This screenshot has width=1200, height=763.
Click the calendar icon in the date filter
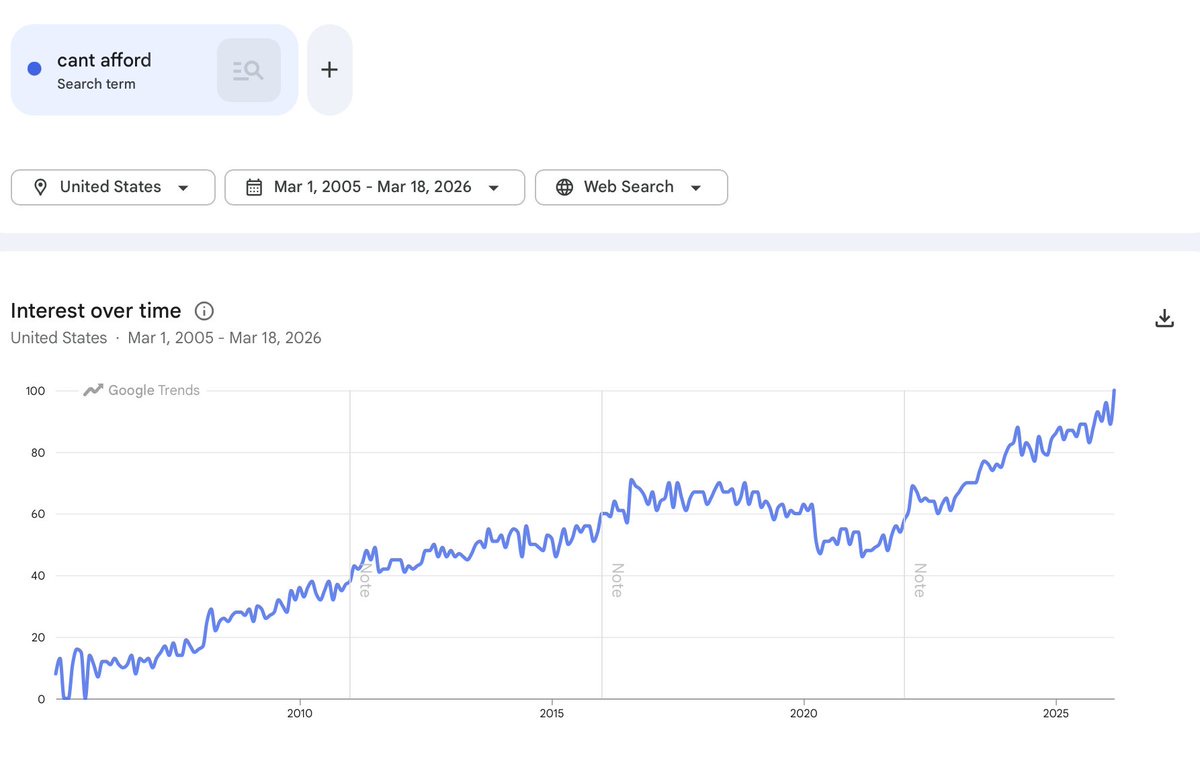(x=254, y=187)
